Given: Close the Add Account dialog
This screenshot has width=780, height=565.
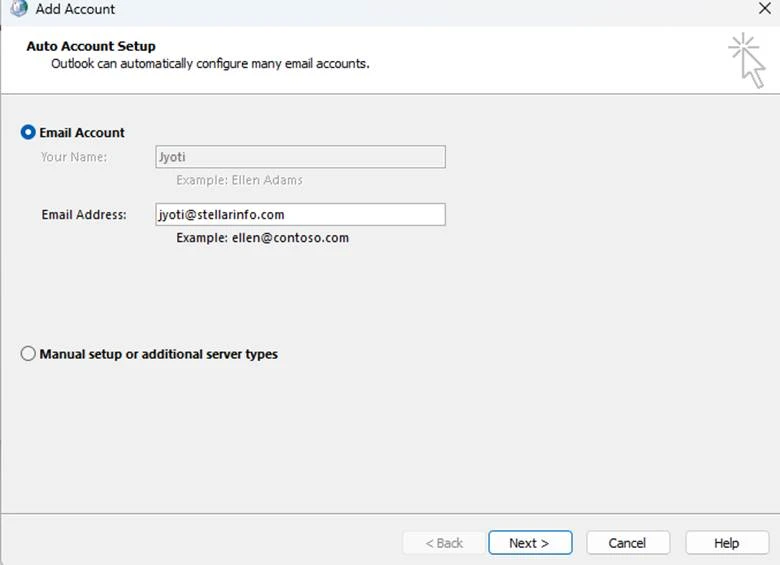Looking at the screenshot, I should pyautogui.click(x=765, y=9).
